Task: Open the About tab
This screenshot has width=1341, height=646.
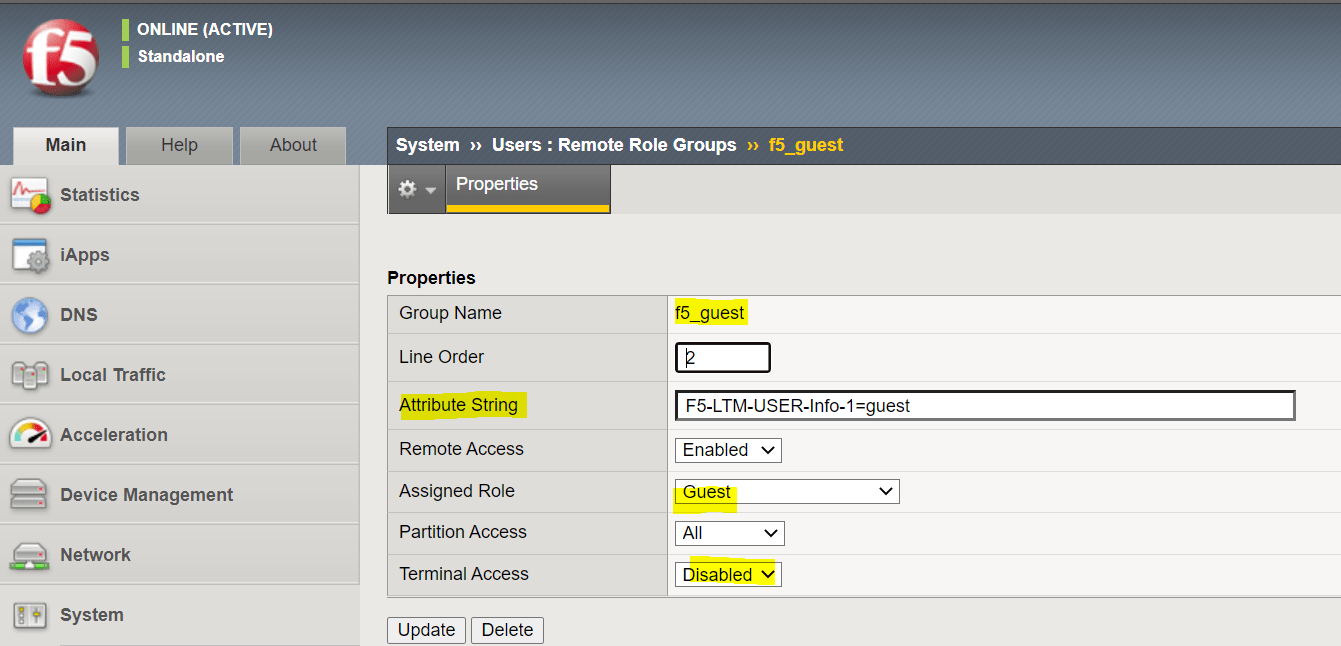Action: click(x=292, y=145)
